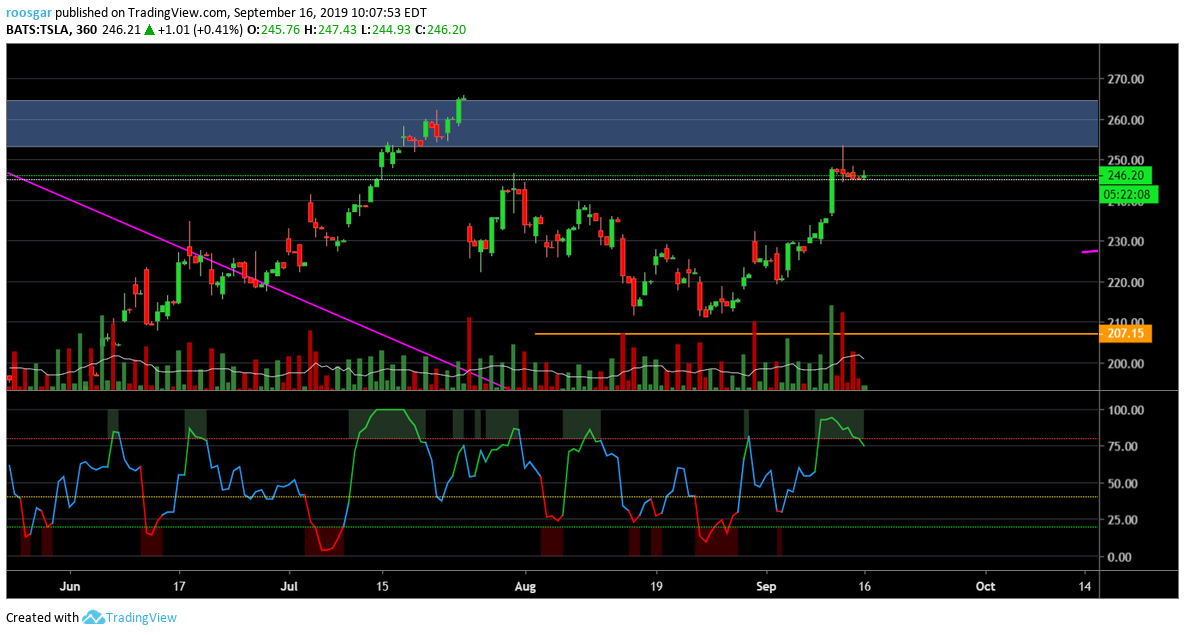Click the Jul date on time axis

[x=288, y=587]
